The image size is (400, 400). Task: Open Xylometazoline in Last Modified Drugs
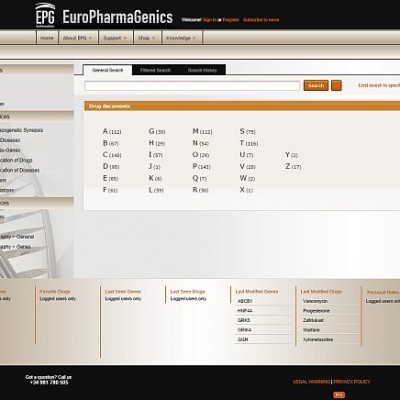point(318,339)
